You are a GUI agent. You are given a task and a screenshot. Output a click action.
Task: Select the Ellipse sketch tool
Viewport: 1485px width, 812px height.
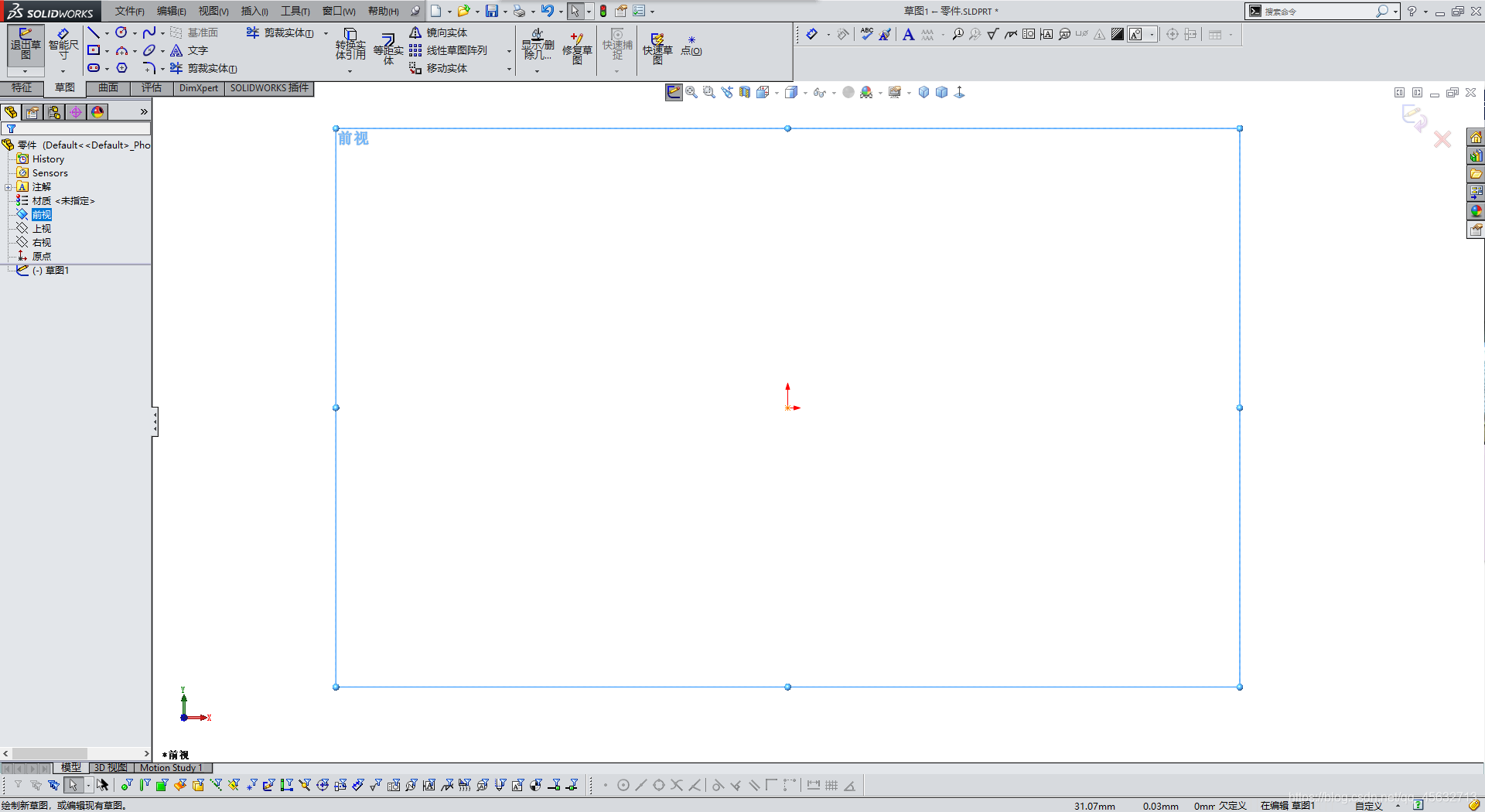149,50
